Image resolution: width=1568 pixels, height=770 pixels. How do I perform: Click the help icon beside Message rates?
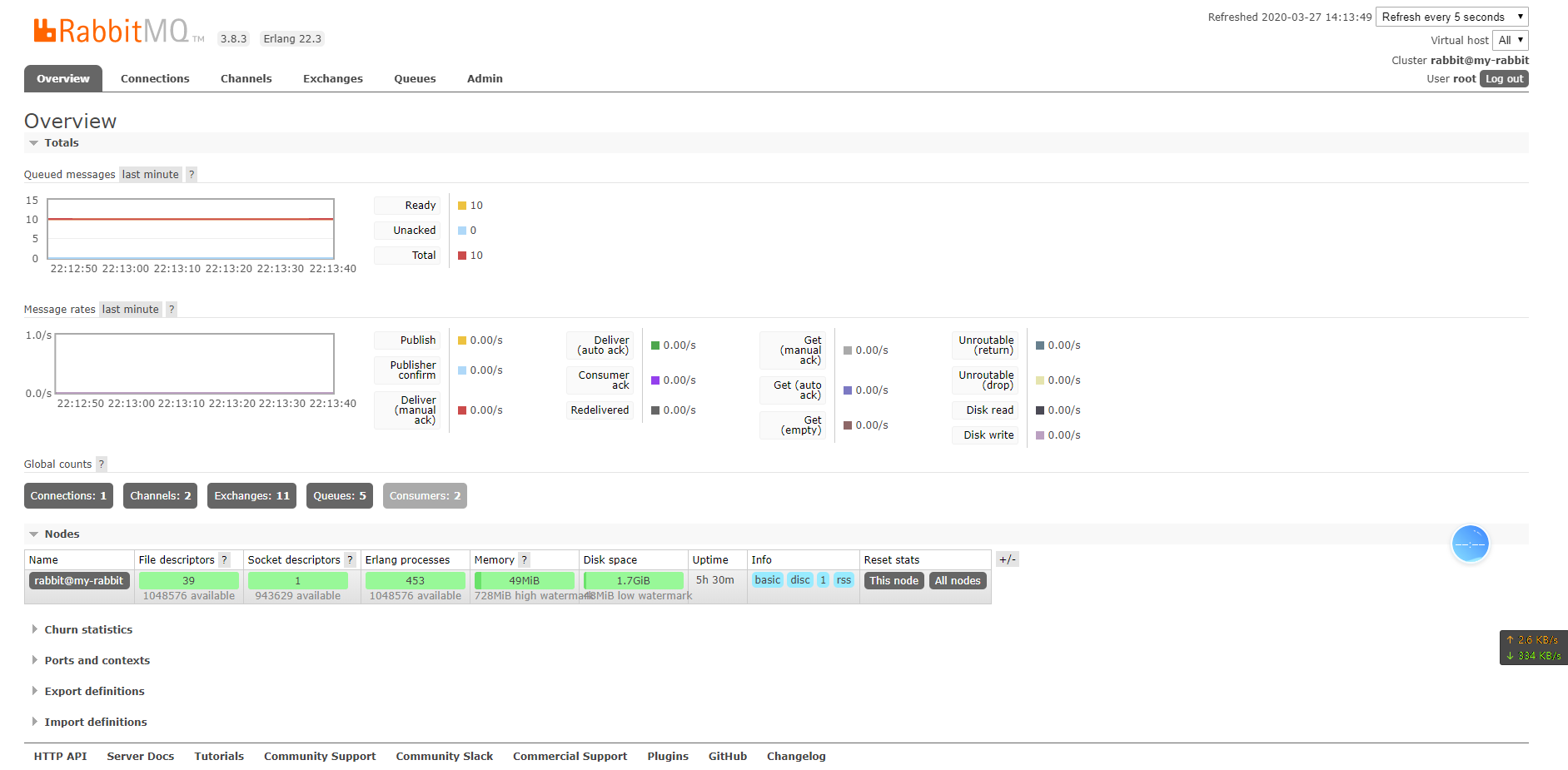pyautogui.click(x=172, y=310)
